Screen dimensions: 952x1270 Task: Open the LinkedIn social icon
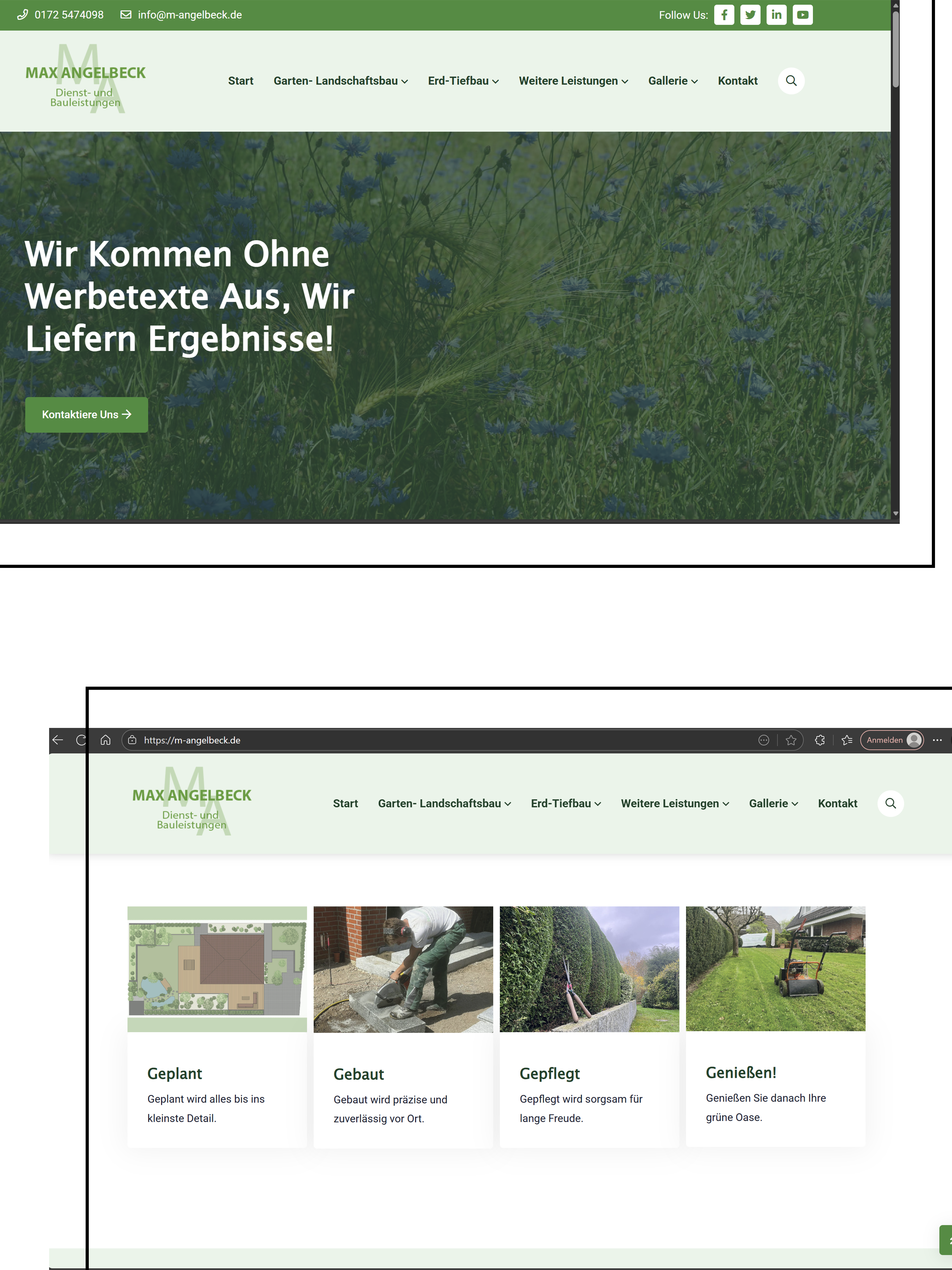tap(776, 15)
